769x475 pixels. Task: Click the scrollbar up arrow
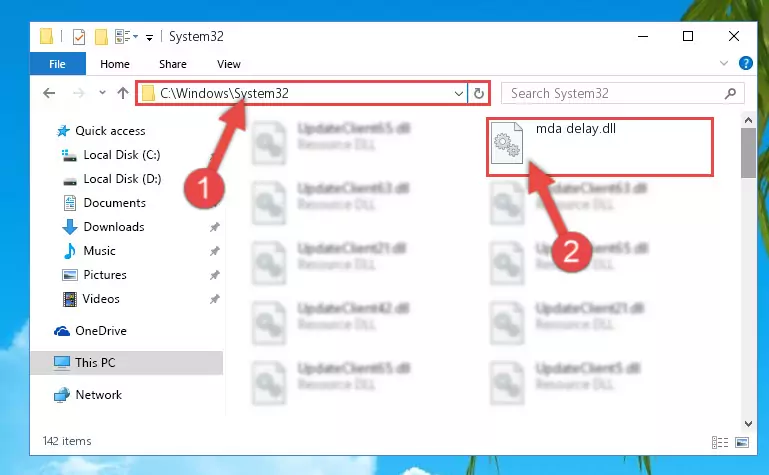pos(748,120)
